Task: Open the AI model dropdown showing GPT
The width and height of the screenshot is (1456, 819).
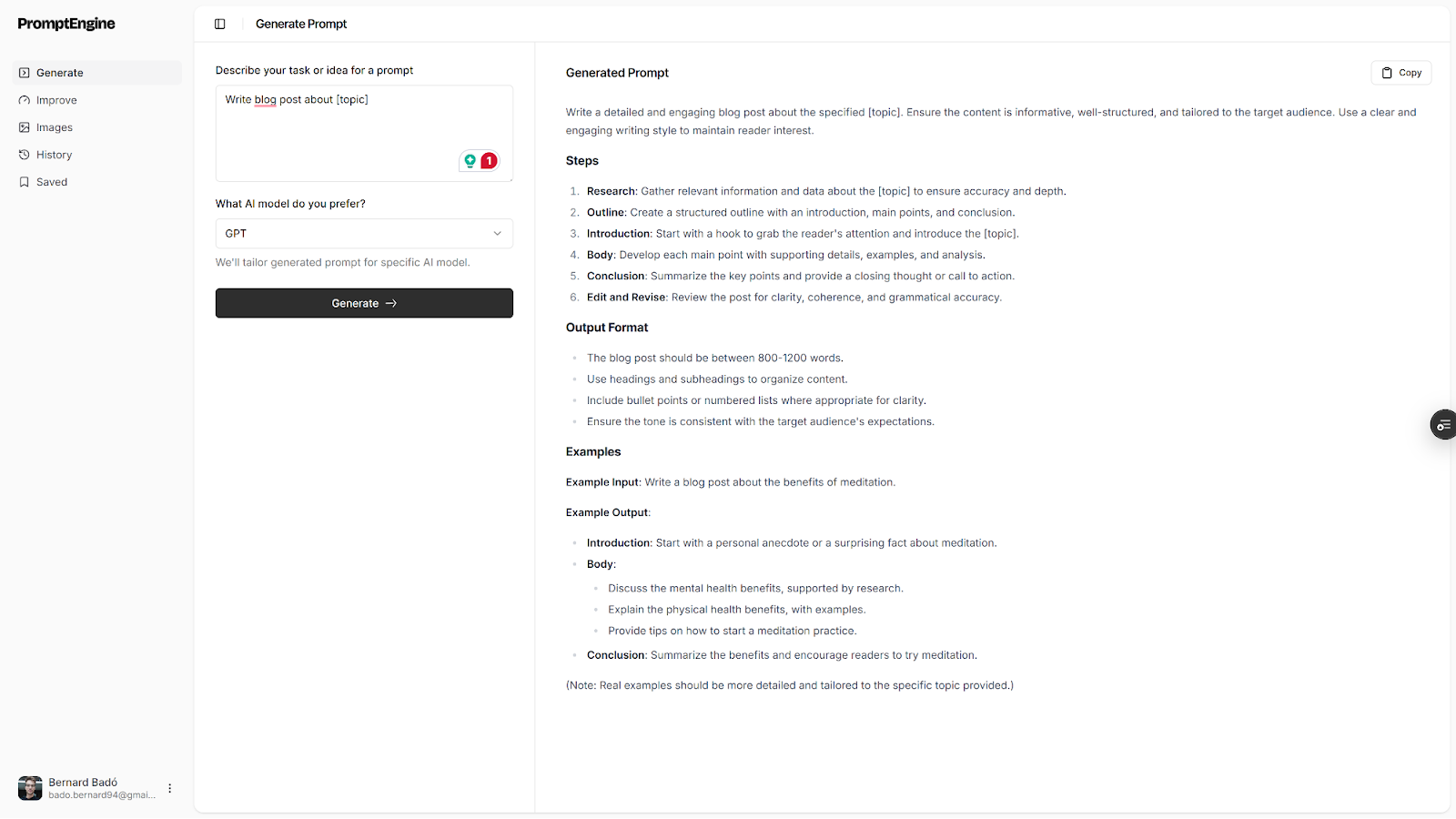Action: point(364,234)
